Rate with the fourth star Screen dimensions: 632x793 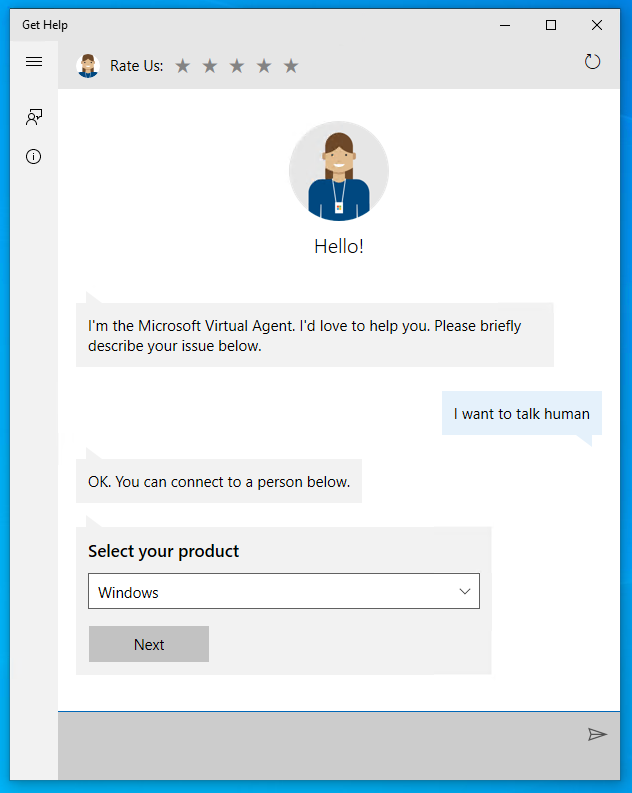(x=264, y=66)
